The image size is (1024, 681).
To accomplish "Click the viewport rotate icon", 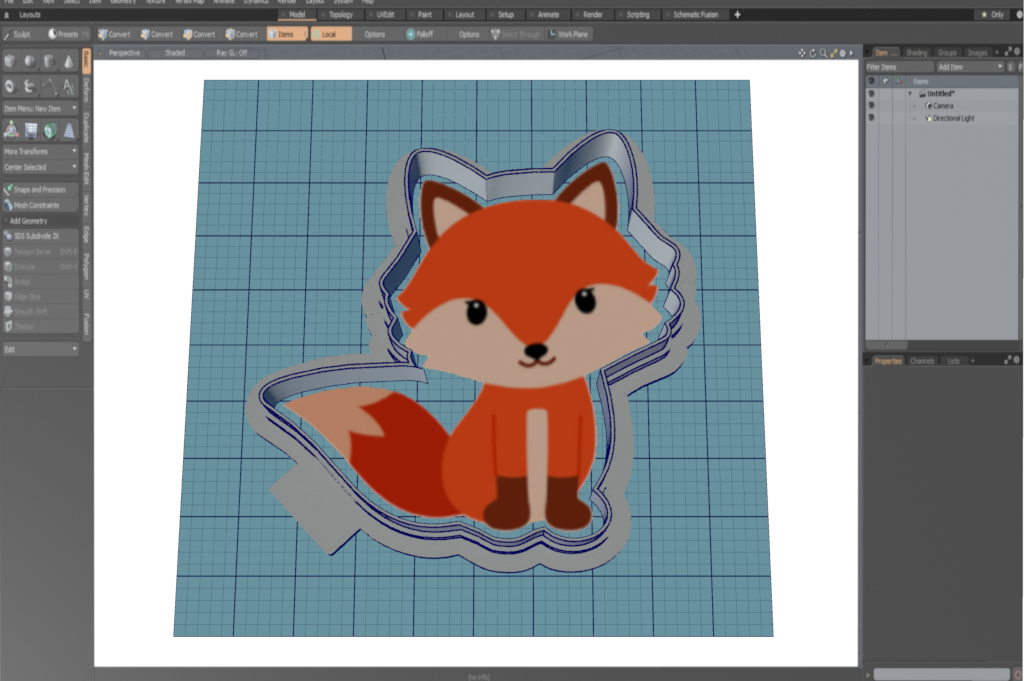I will click(x=813, y=53).
